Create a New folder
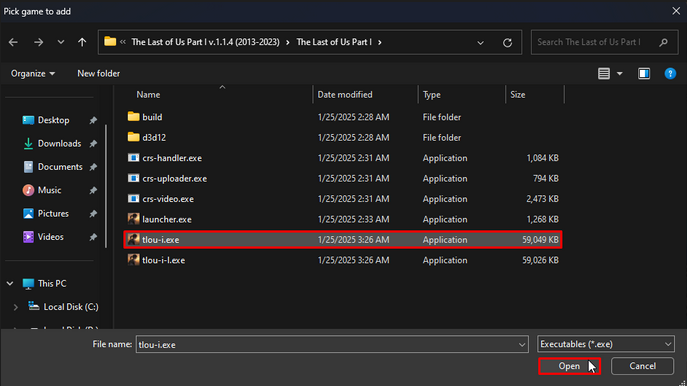Screen dimensions: 687x386 [x=99, y=74]
